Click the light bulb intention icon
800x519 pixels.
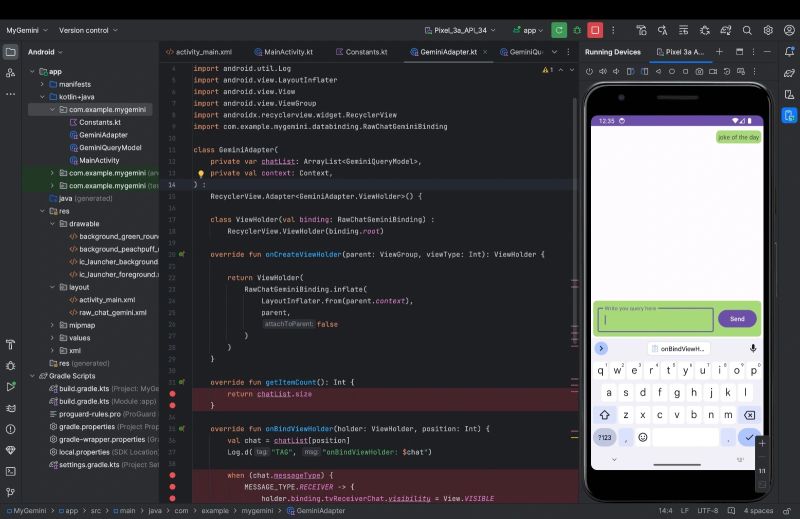pyautogui.click(x=201, y=174)
